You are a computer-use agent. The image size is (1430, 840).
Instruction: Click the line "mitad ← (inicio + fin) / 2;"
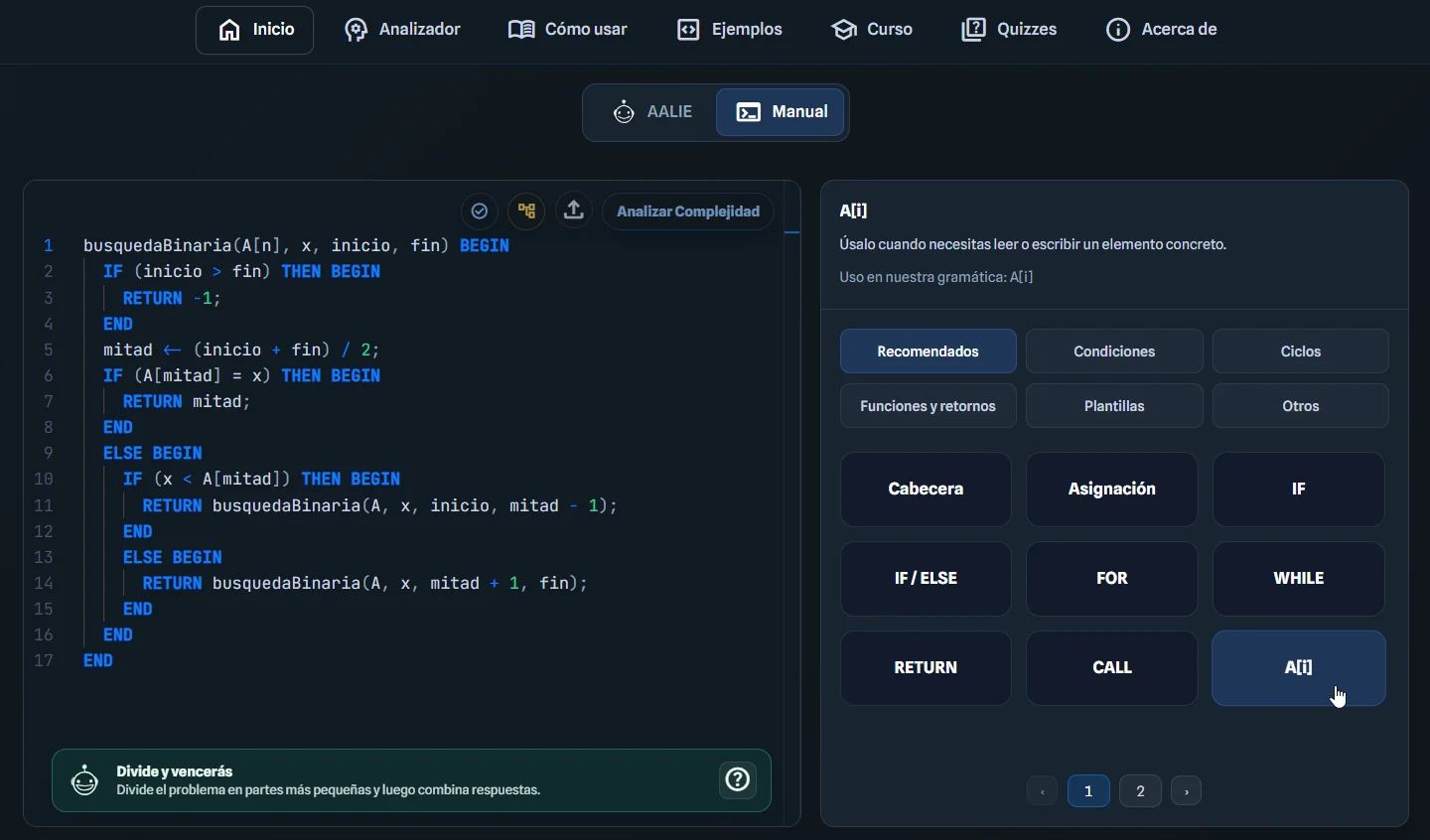coord(241,350)
